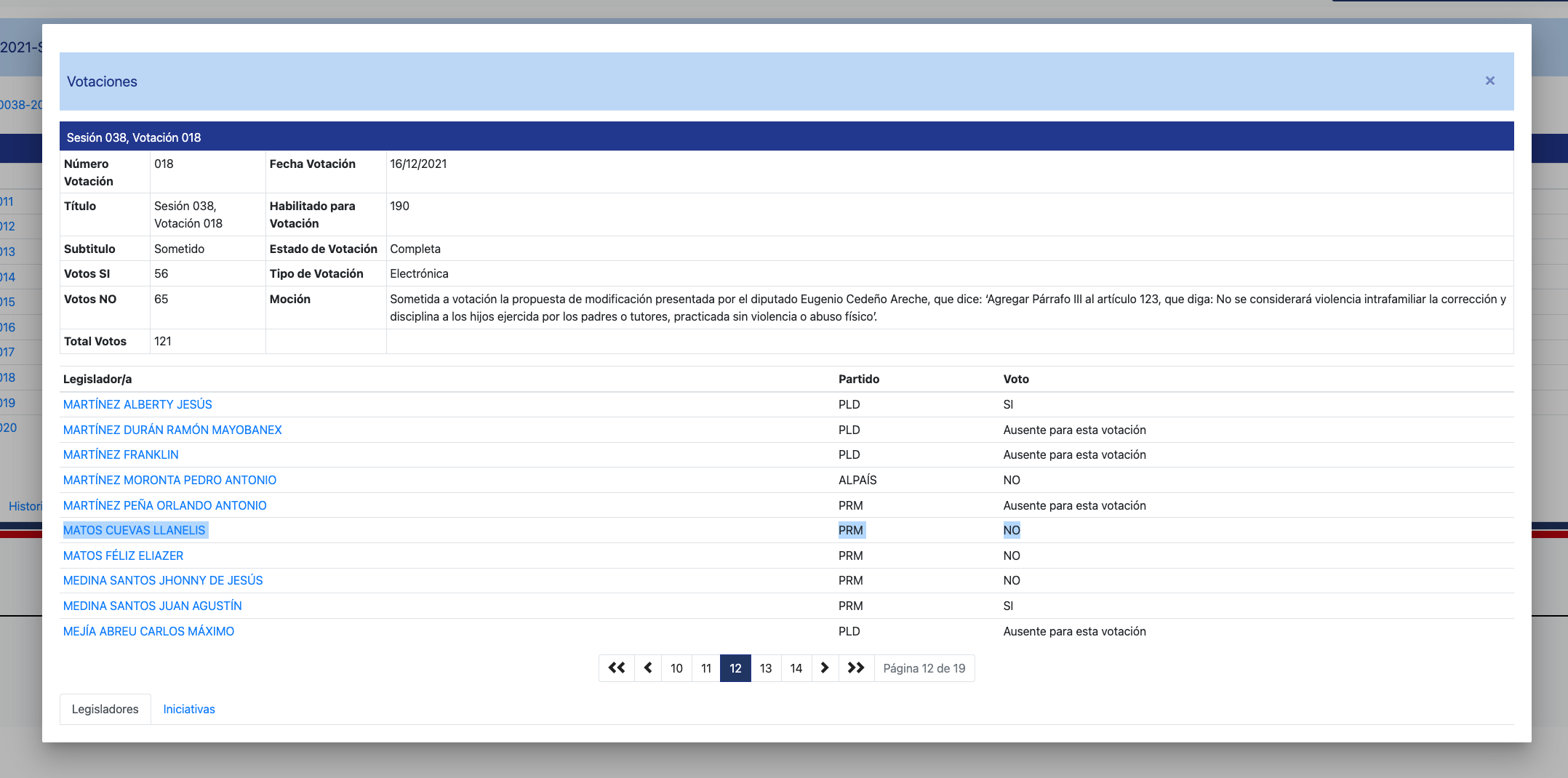Open page 10 in pagination
Screen dimensions: 1568x778
click(676, 668)
